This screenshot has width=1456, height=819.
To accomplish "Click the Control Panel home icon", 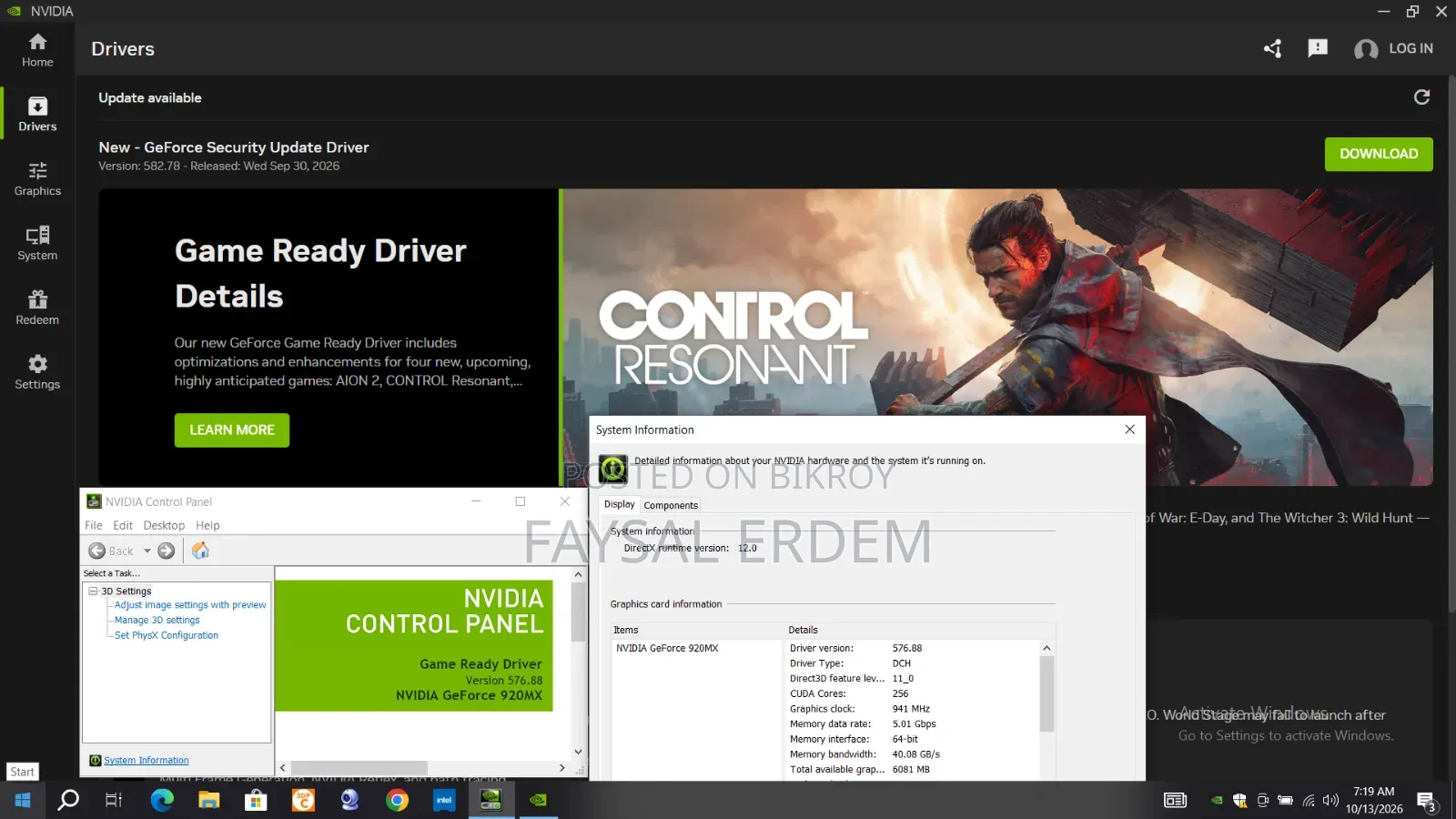I will 200,551.
